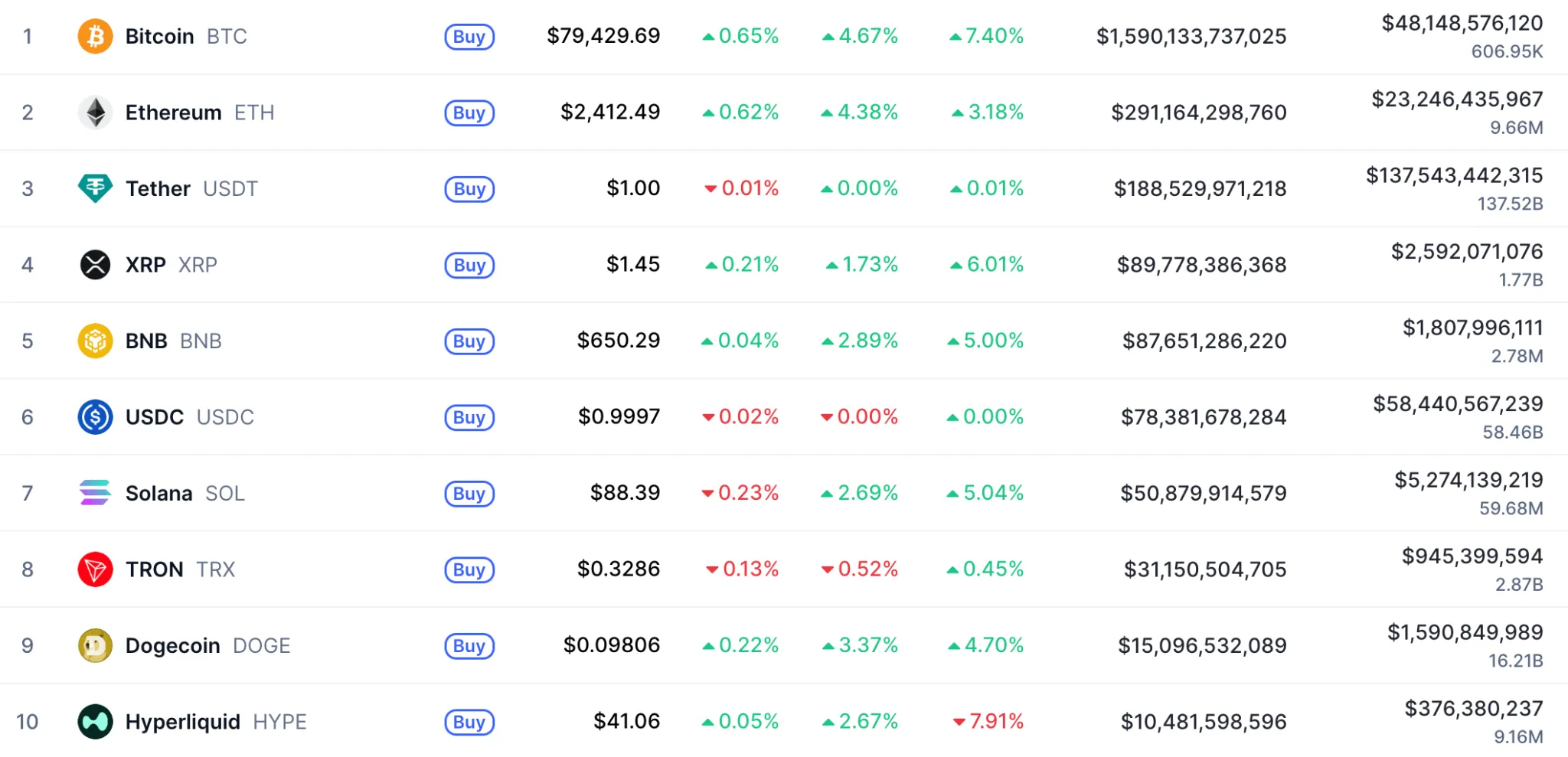
Task: Open the Solana coin page
Action: click(158, 492)
